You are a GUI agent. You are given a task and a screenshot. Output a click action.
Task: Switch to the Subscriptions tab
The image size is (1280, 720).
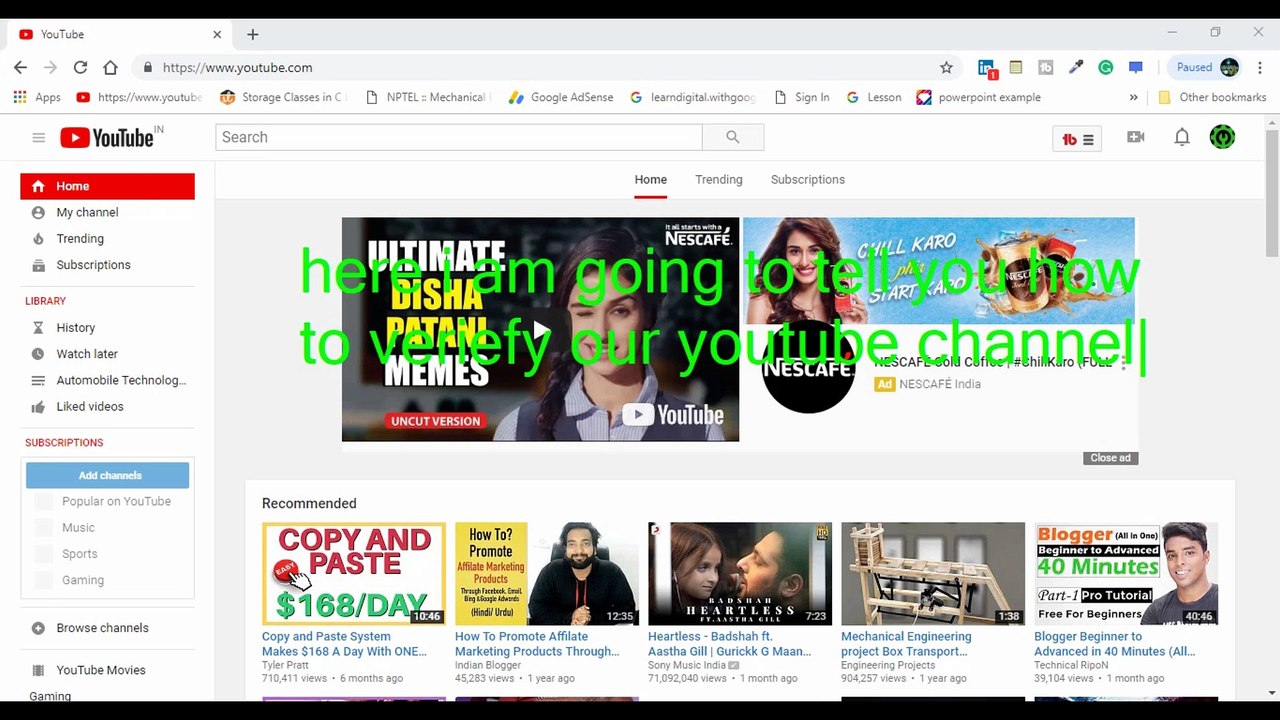pos(807,180)
